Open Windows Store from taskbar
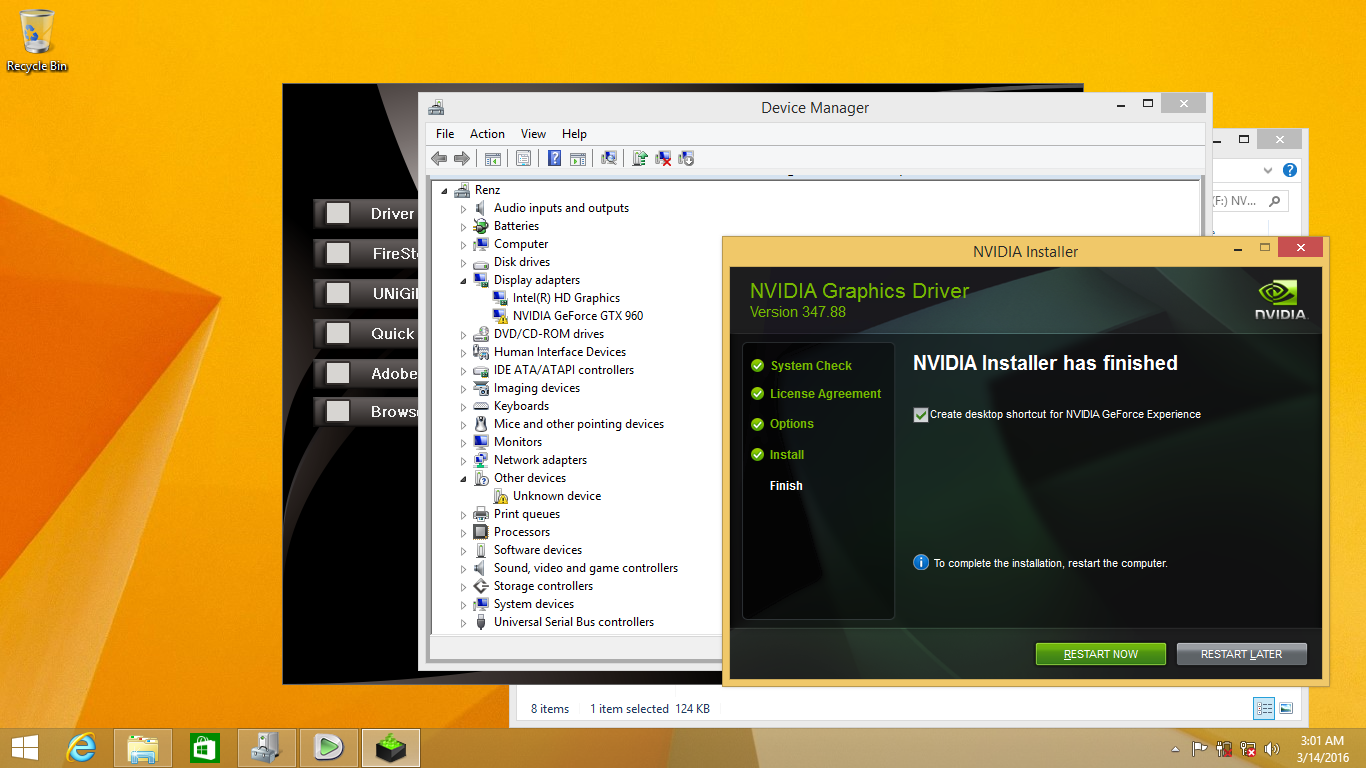Viewport: 1366px width, 768px height. point(205,747)
